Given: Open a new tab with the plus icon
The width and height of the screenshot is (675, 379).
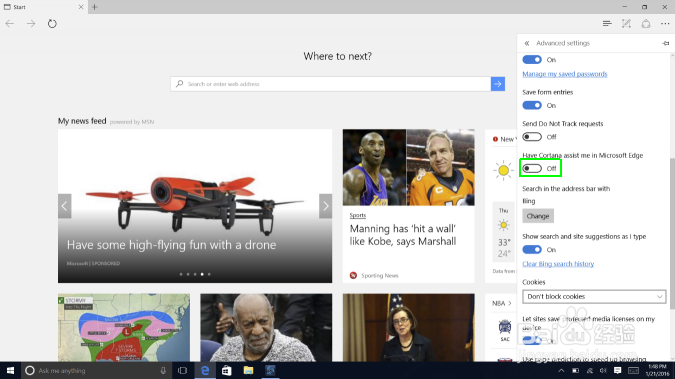Looking at the screenshot, I should point(95,7).
